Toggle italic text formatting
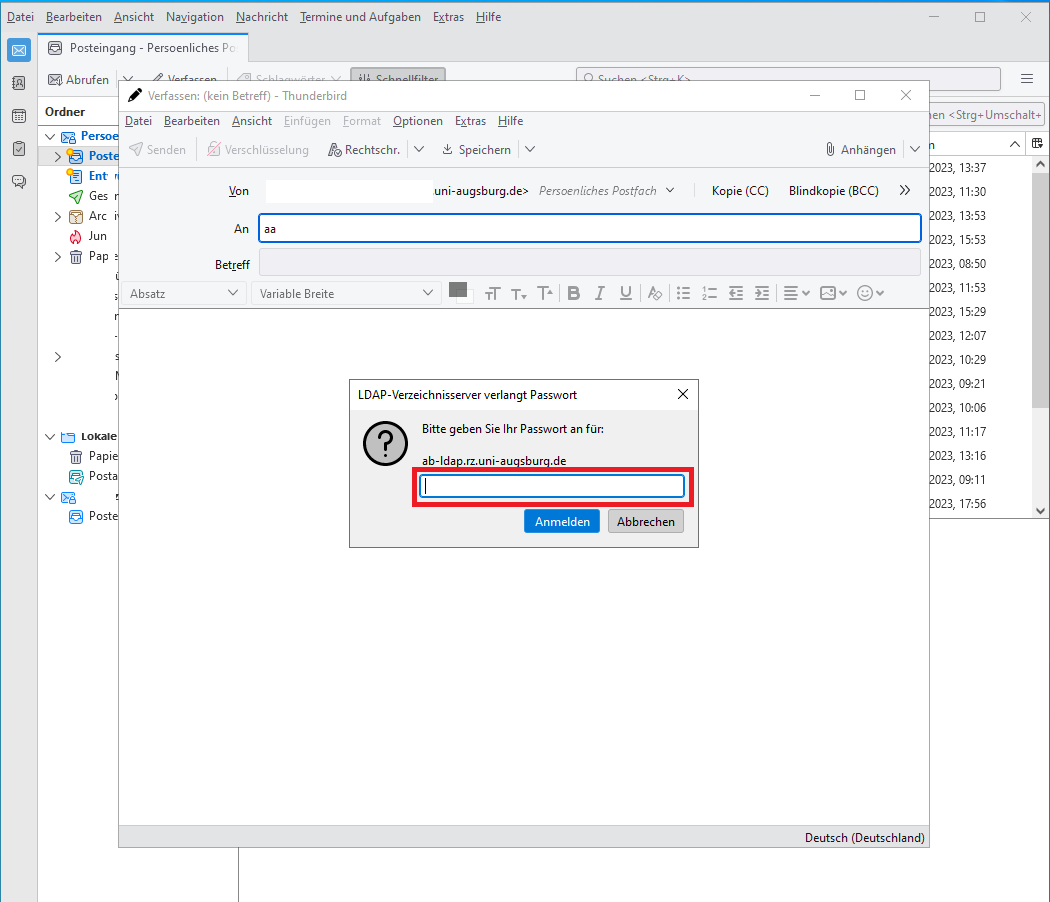The height and width of the screenshot is (902, 1050). coord(600,293)
